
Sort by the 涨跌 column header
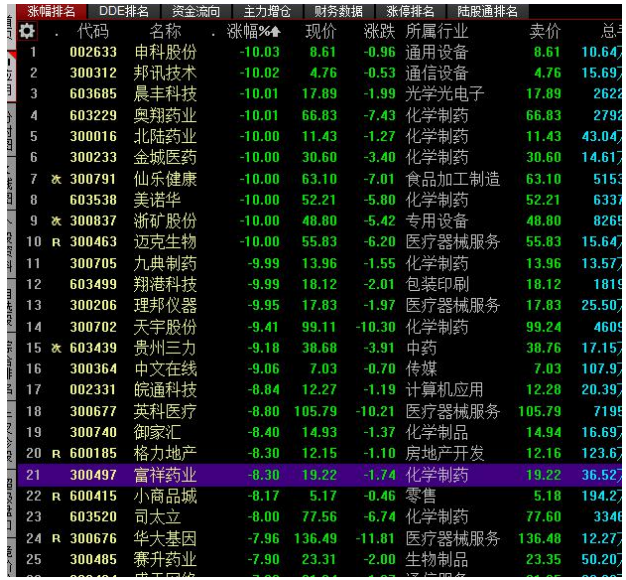[x=379, y=31]
